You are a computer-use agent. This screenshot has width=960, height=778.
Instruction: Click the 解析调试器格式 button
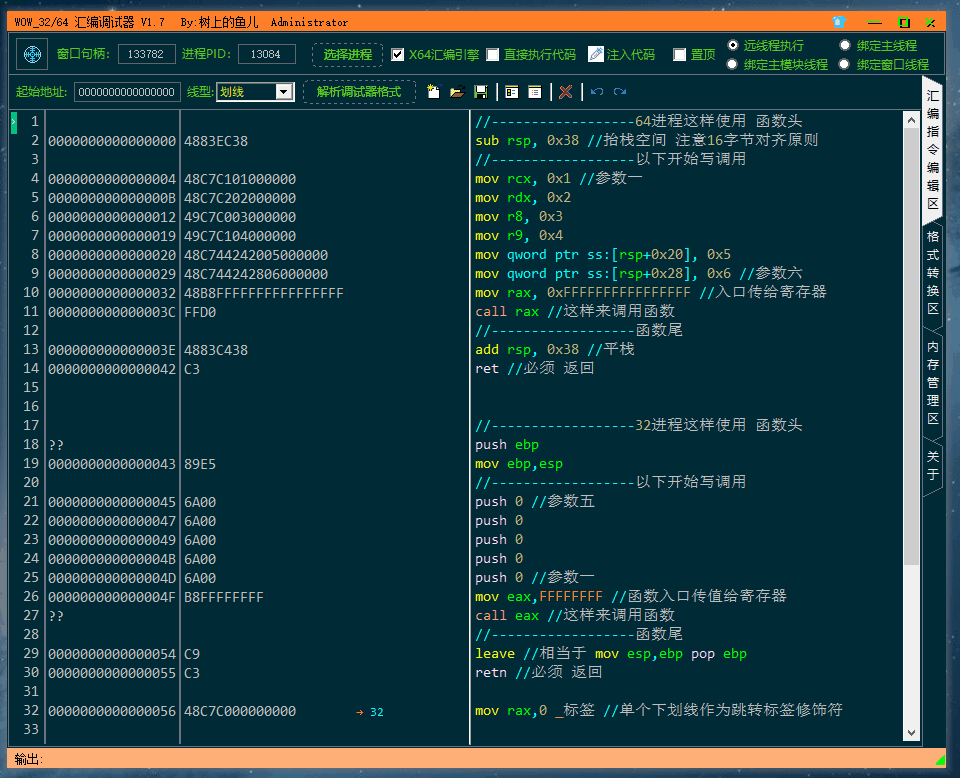(359, 92)
